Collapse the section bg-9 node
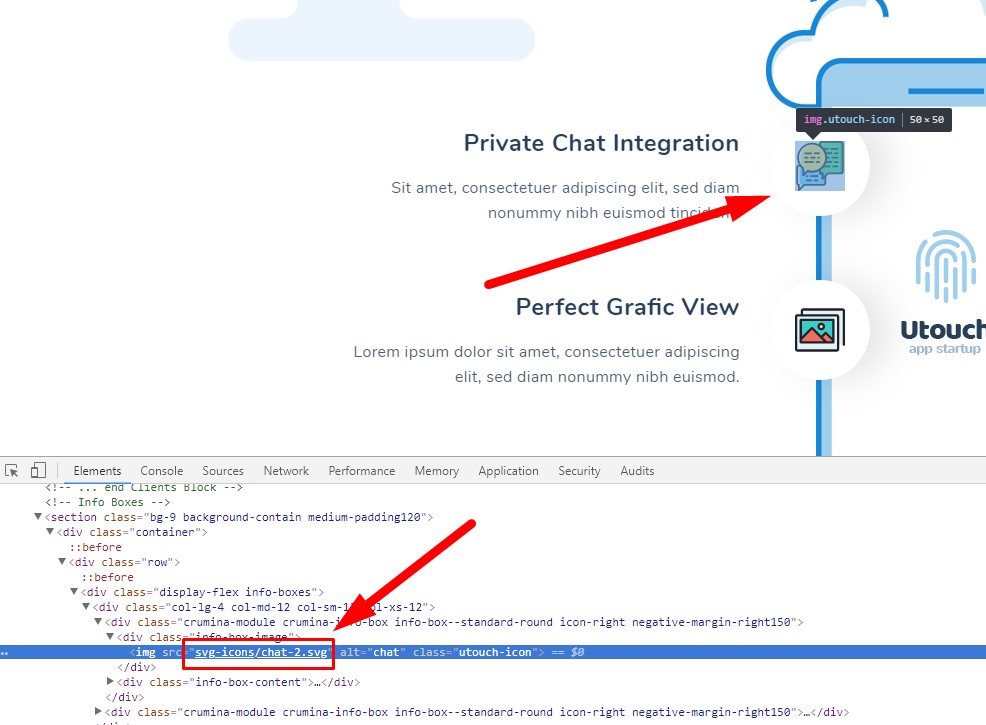 38,517
